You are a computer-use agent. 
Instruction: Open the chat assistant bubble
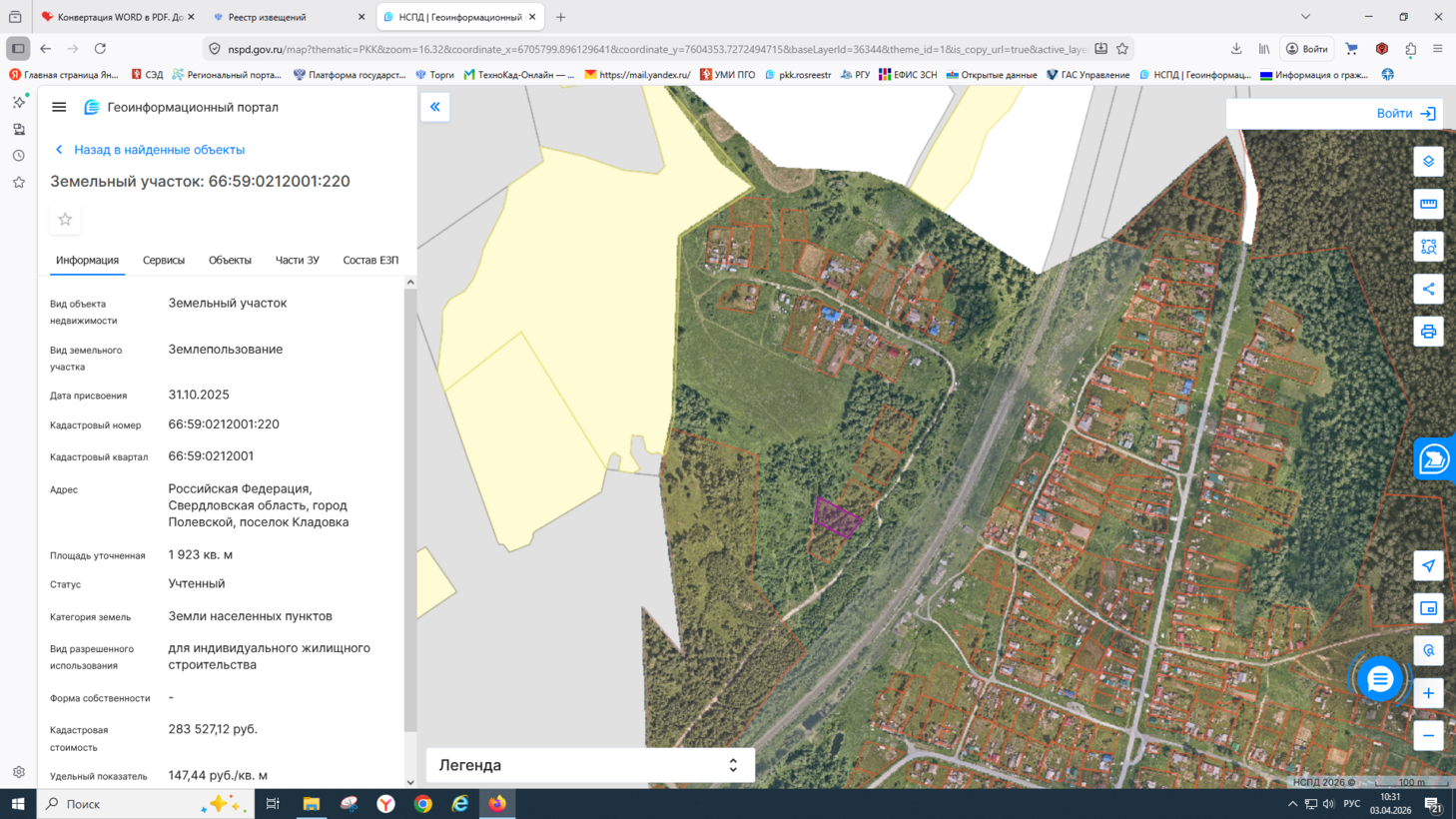tap(1379, 679)
